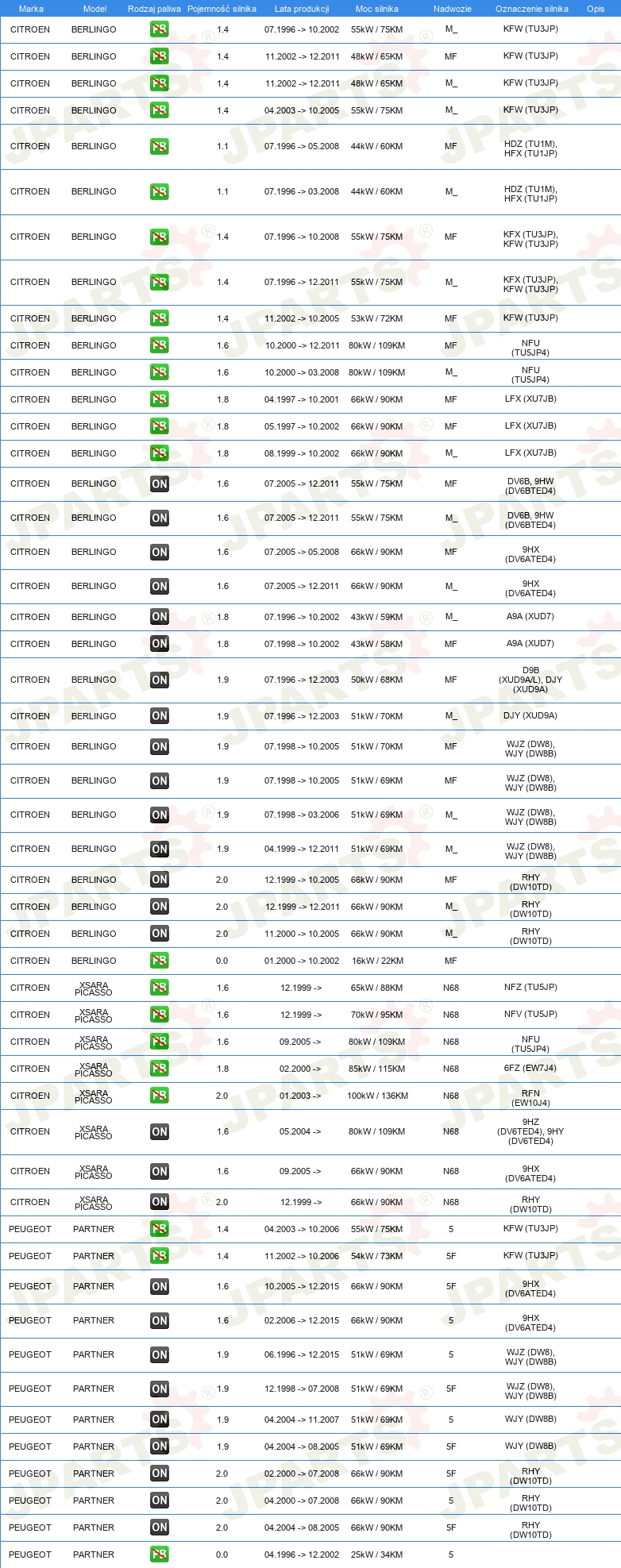Click the Model column header

click(x=94, y=9)
